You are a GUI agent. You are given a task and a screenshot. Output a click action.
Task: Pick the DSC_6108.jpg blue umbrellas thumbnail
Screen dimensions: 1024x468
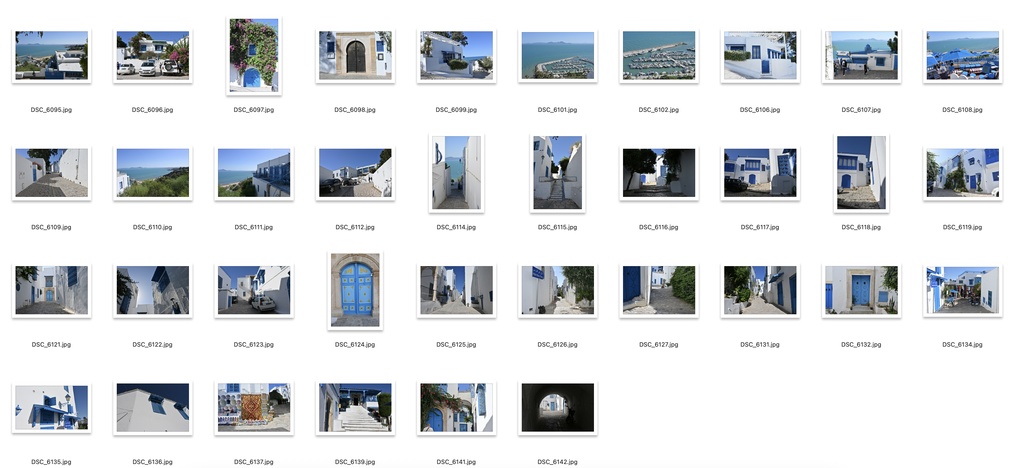(963, 55)
